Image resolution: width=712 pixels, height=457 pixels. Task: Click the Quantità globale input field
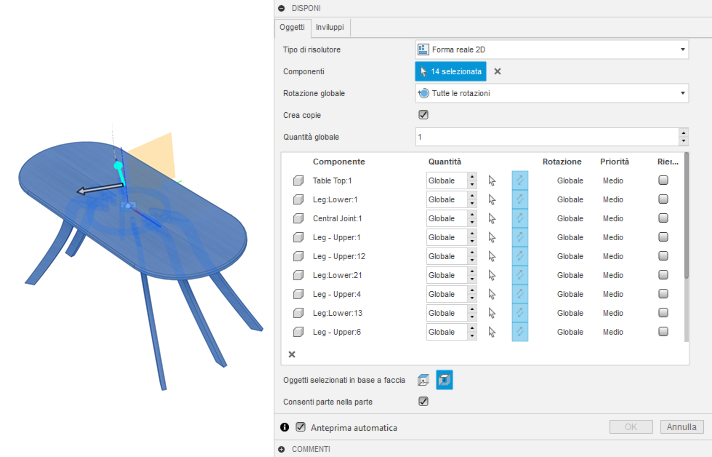(x=547, y=137)
